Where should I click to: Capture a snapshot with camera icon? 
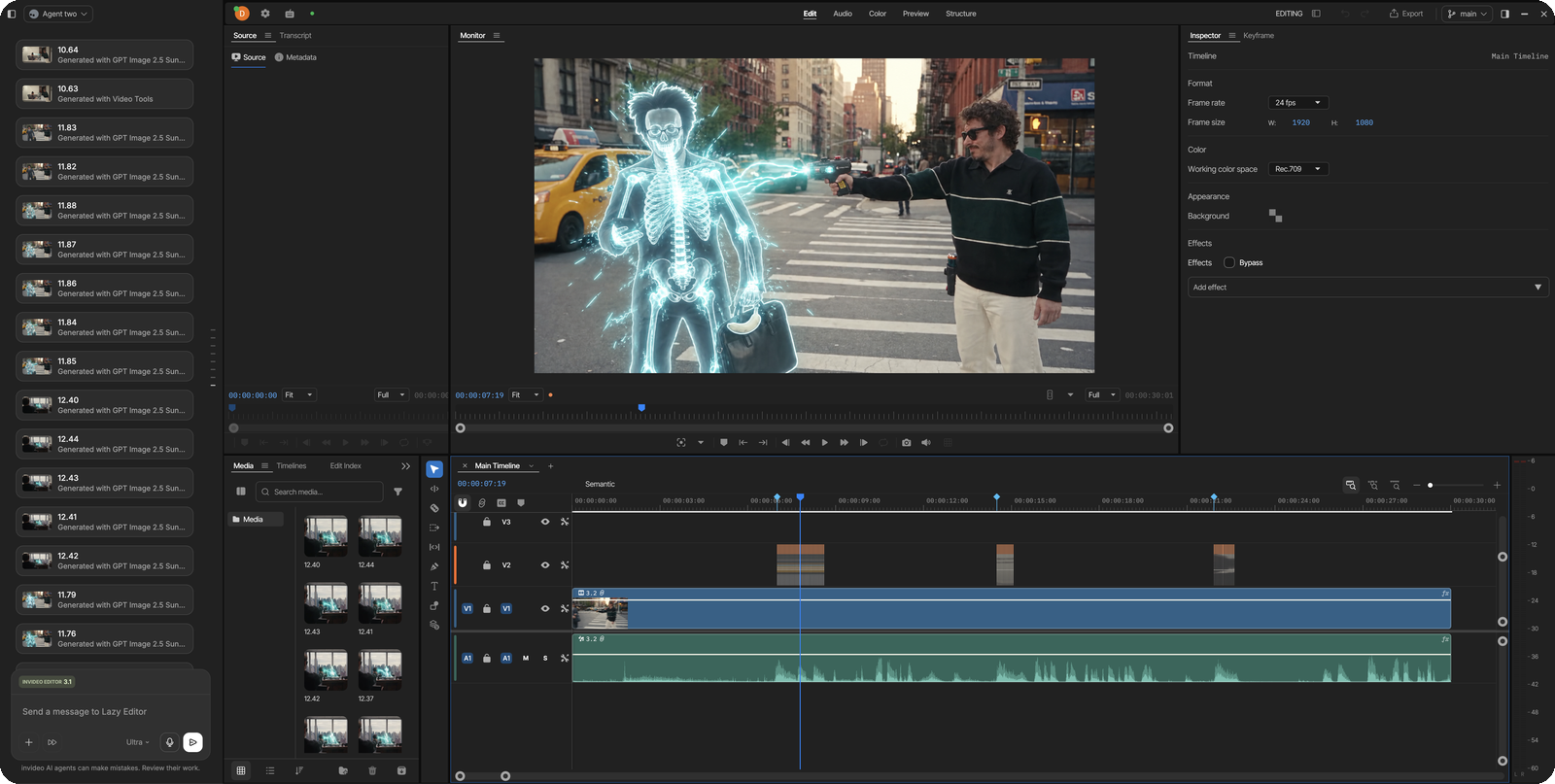(907, 442)
